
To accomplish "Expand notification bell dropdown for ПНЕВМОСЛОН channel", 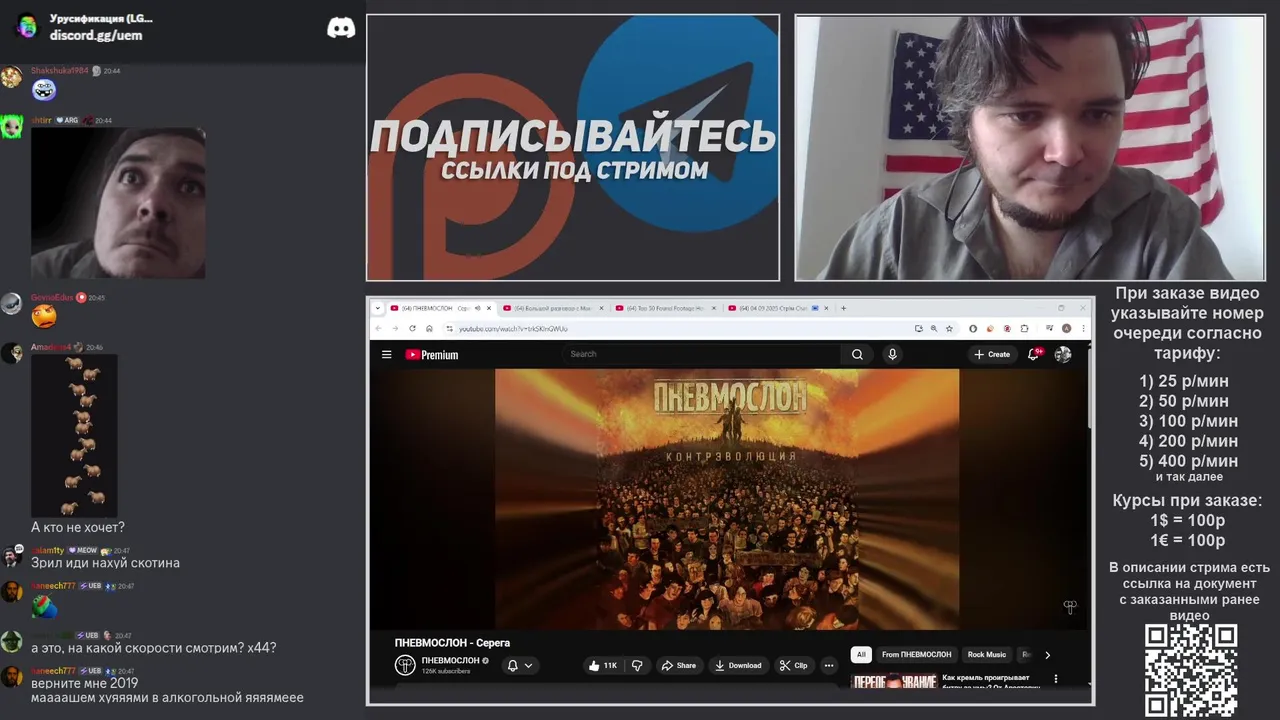I will pos(528,665).
